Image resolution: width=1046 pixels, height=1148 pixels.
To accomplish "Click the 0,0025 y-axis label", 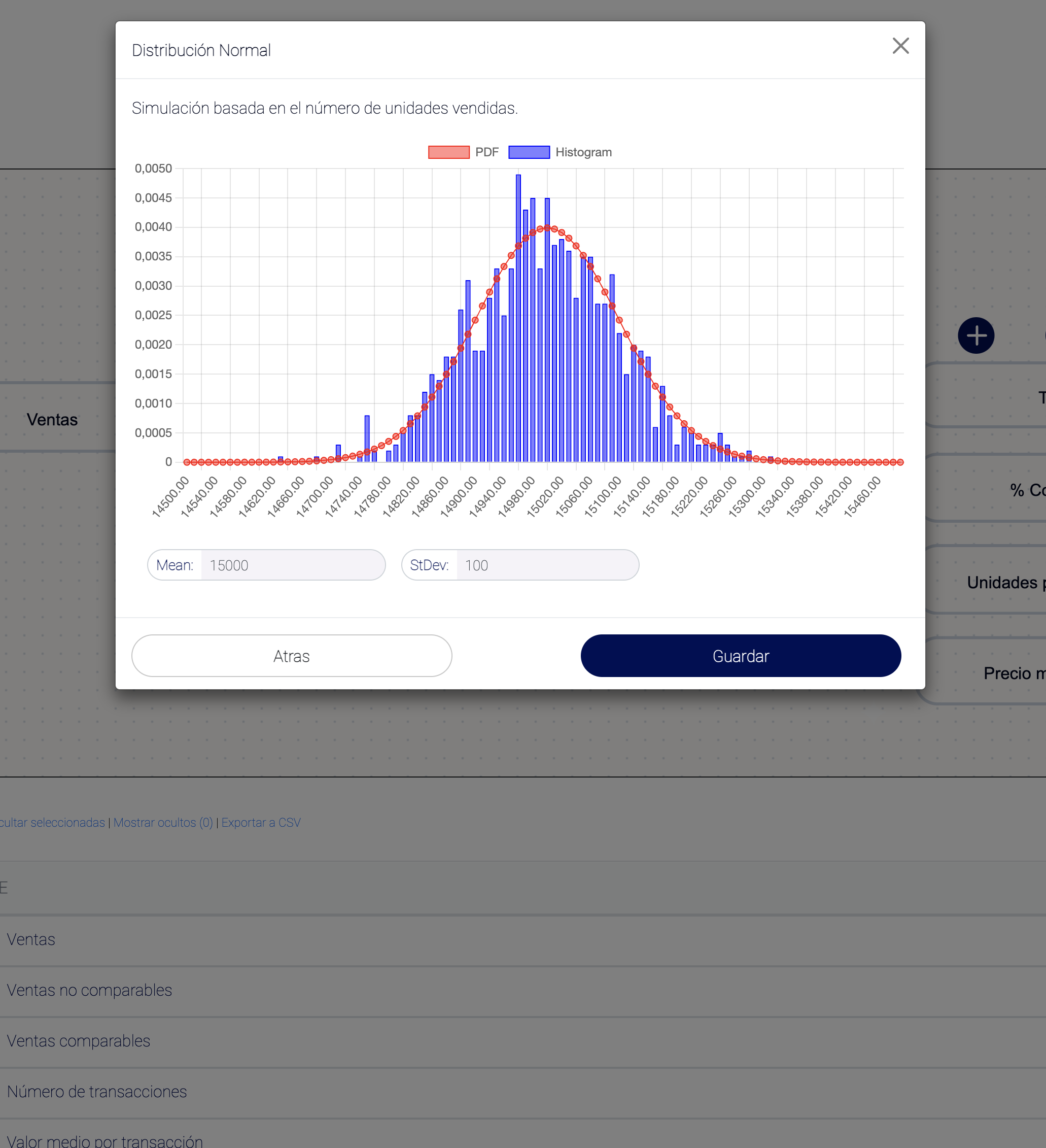I will point(153,315).
